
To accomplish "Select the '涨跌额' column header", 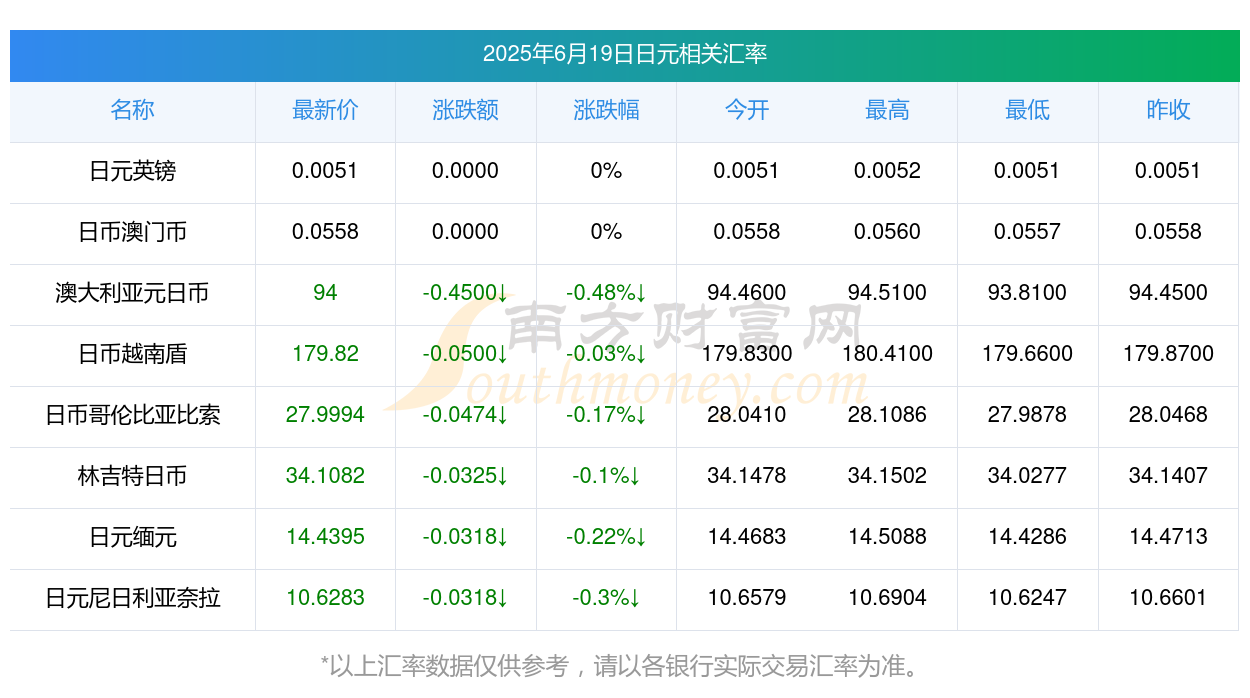I will tap(466, 110).
